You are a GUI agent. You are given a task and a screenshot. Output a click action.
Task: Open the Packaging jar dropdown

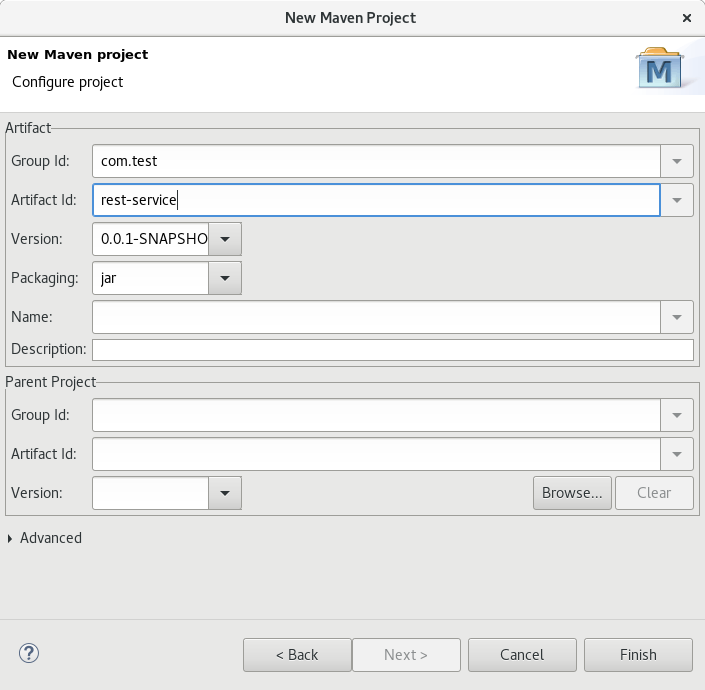(x=225, y=278)
